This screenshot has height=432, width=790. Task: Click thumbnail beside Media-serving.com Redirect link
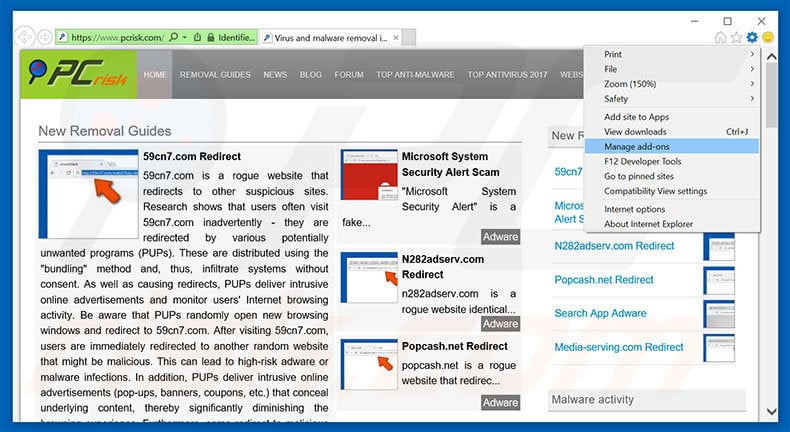coord(719,348)
